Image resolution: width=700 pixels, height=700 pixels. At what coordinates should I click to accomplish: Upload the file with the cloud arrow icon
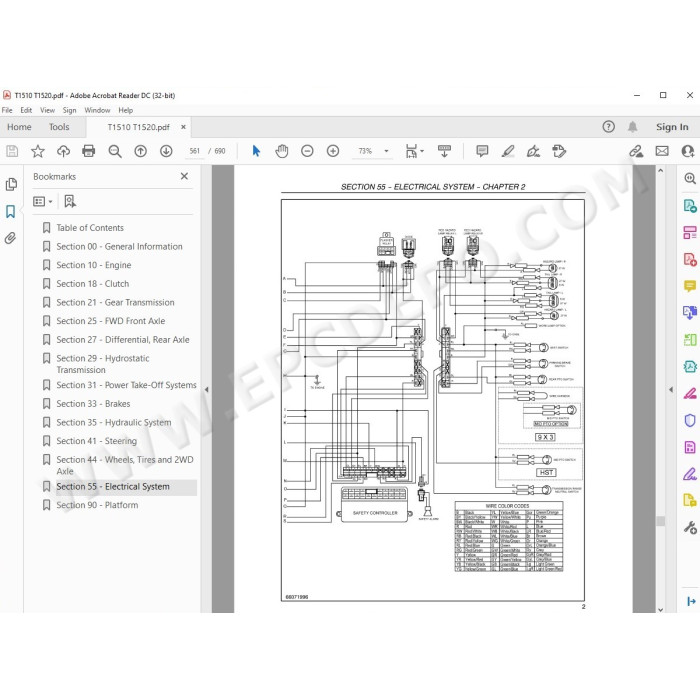pyautogui.click(x=63, y=151)
